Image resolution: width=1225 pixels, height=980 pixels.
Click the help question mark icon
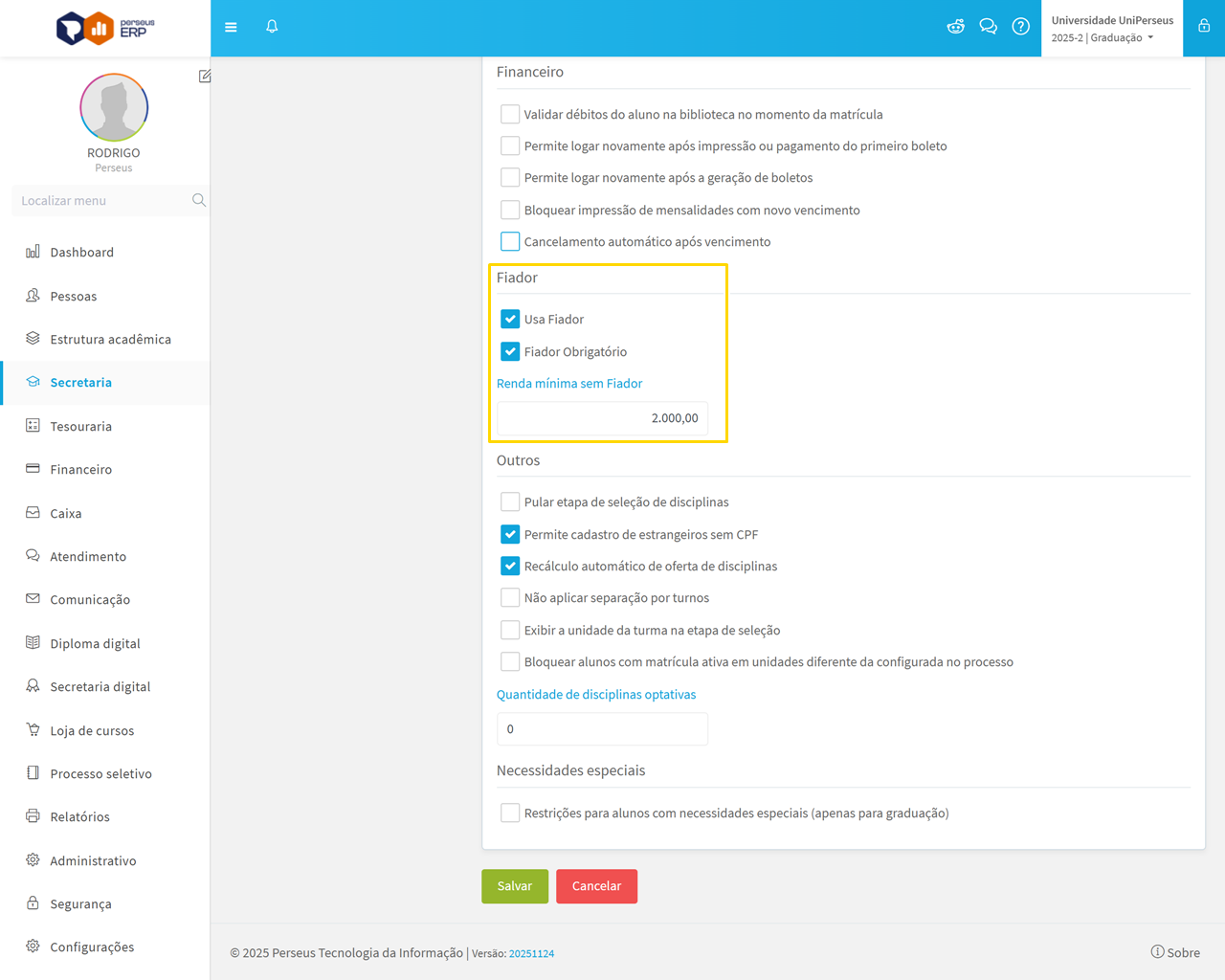[1021, 27]
